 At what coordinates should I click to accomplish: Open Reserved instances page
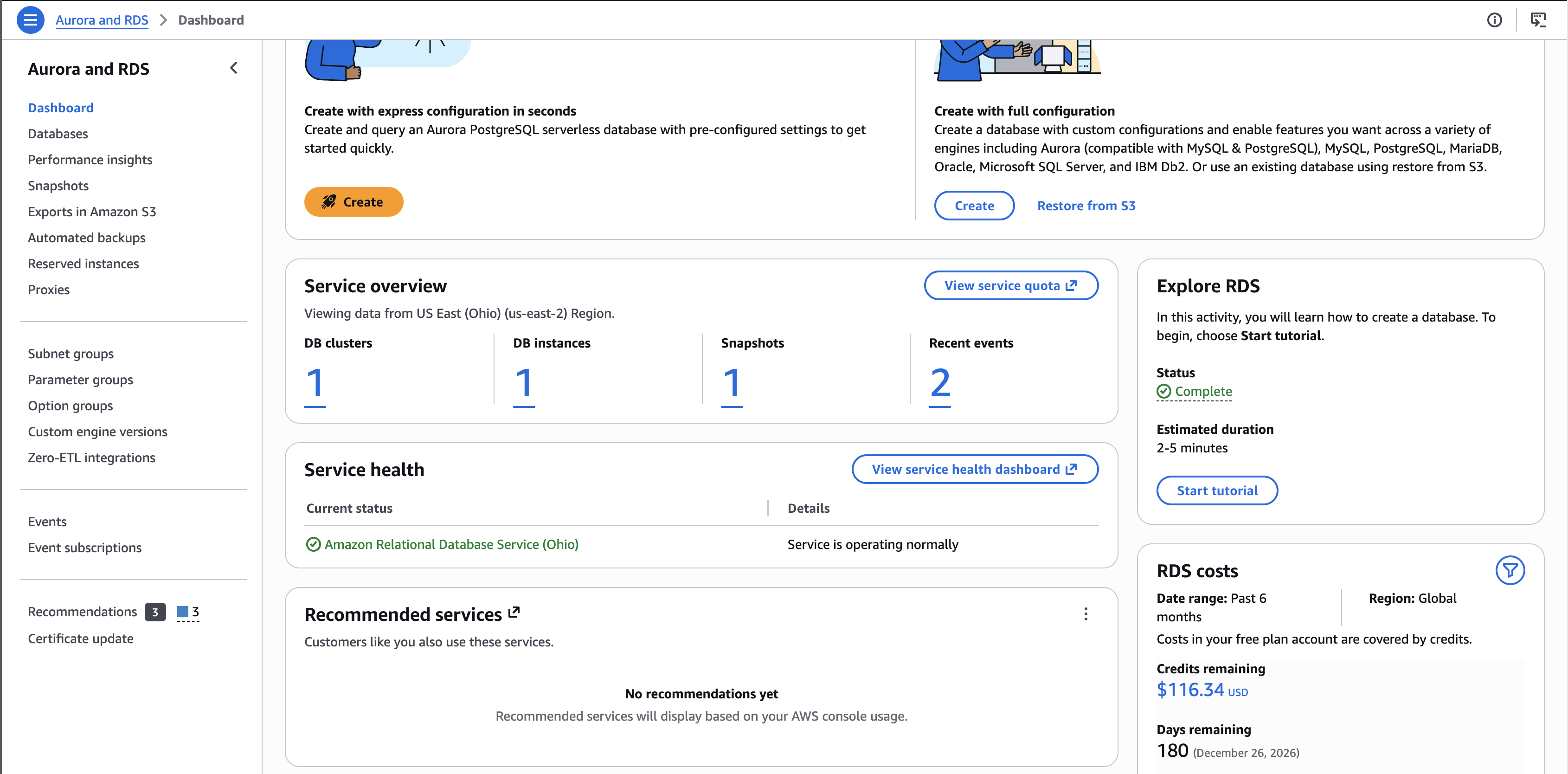(x=84, y=264)
